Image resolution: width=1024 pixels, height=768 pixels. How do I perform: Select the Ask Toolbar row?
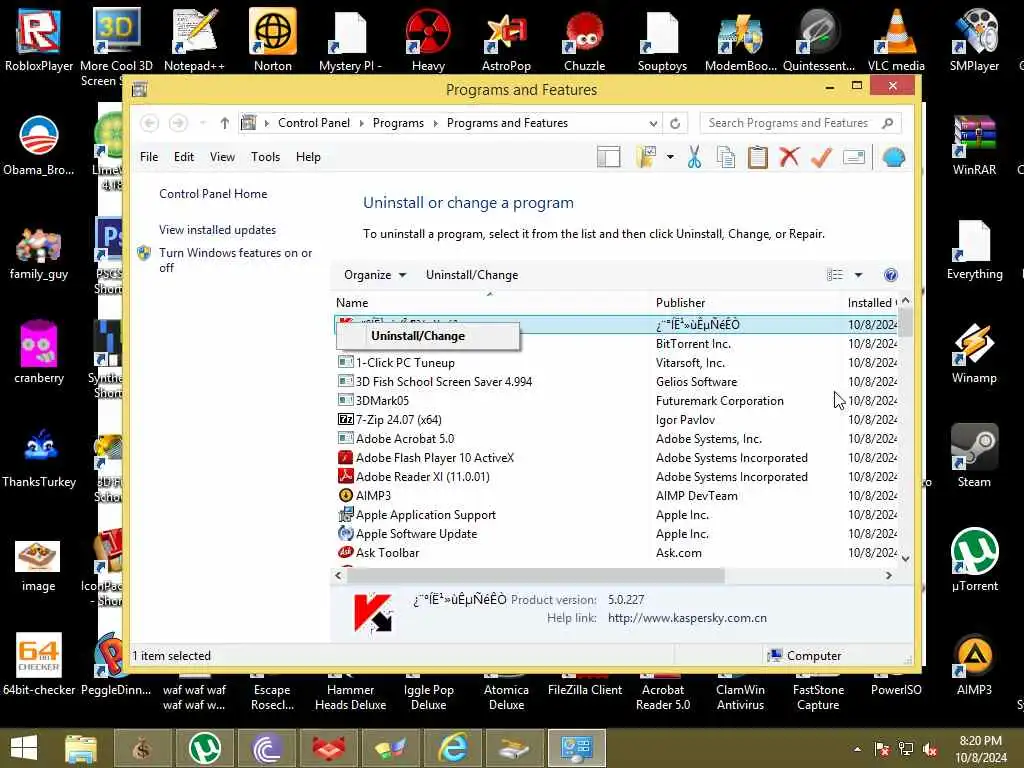point(615,553)
